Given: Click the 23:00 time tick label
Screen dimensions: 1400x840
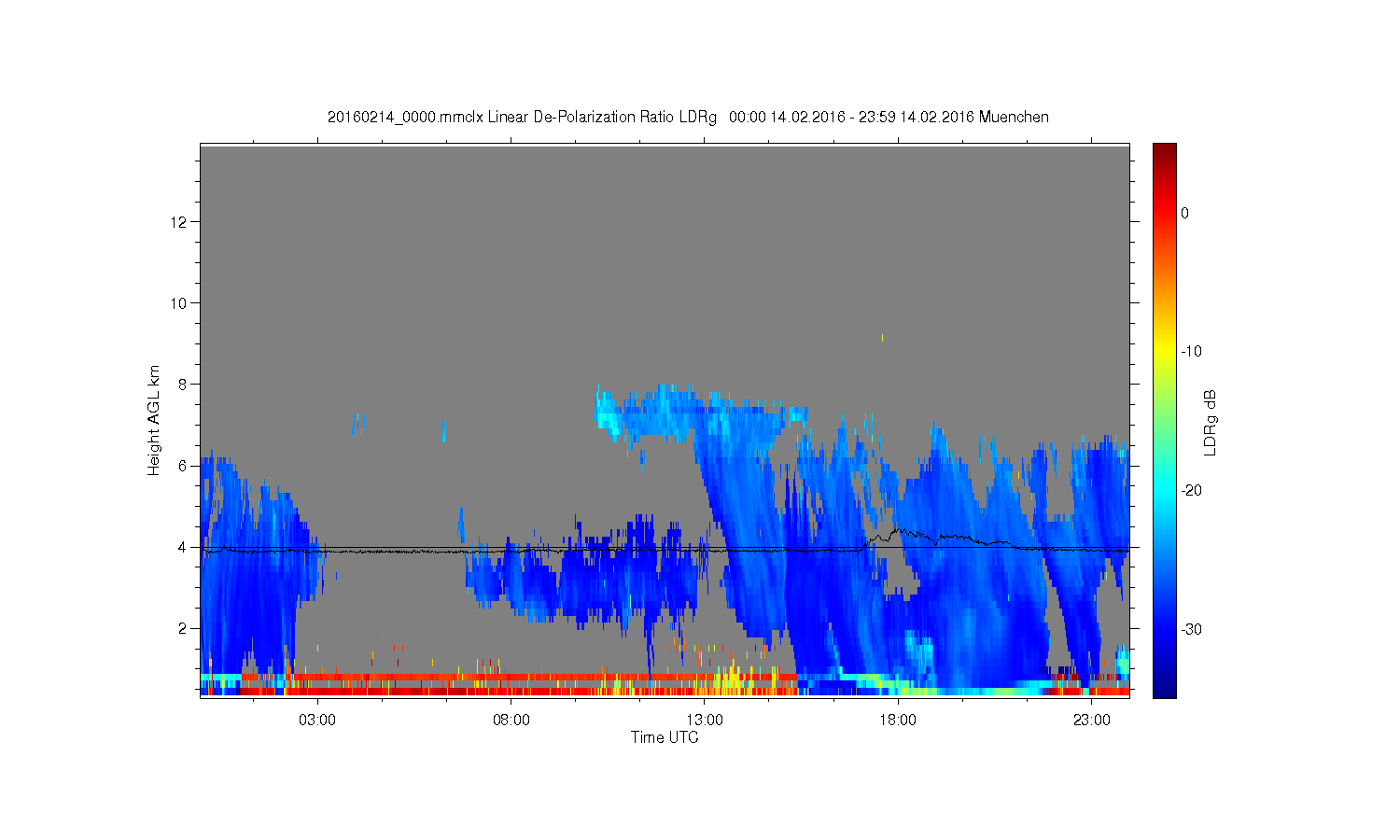Looking at the screenshot, I should coord(1091,721).
